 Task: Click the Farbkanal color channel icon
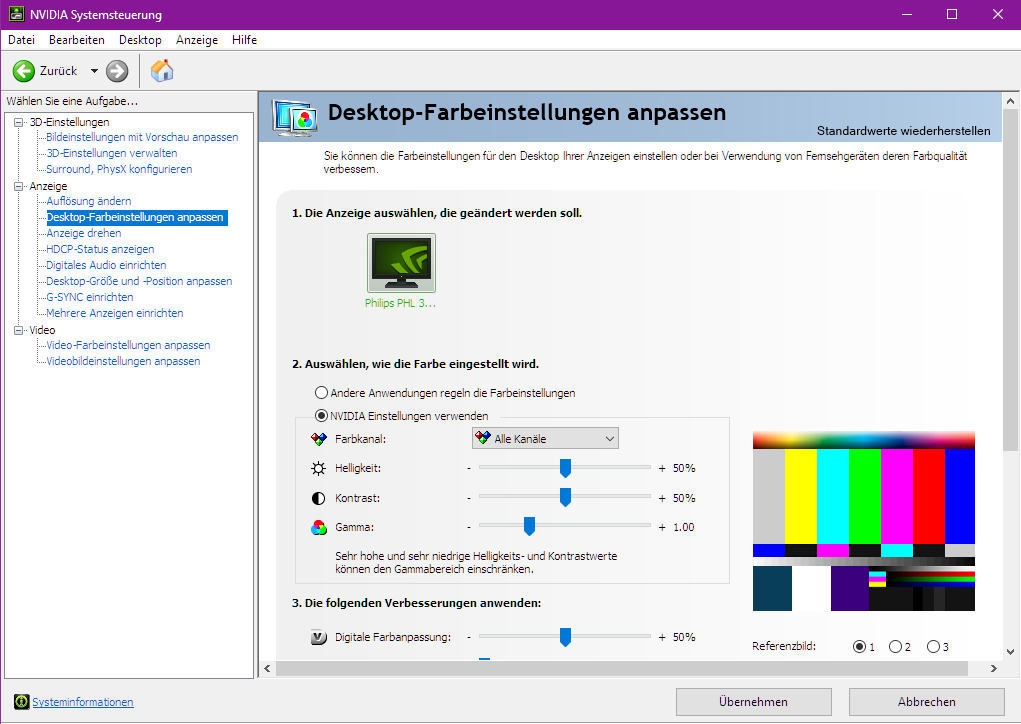tap(318, 439)
